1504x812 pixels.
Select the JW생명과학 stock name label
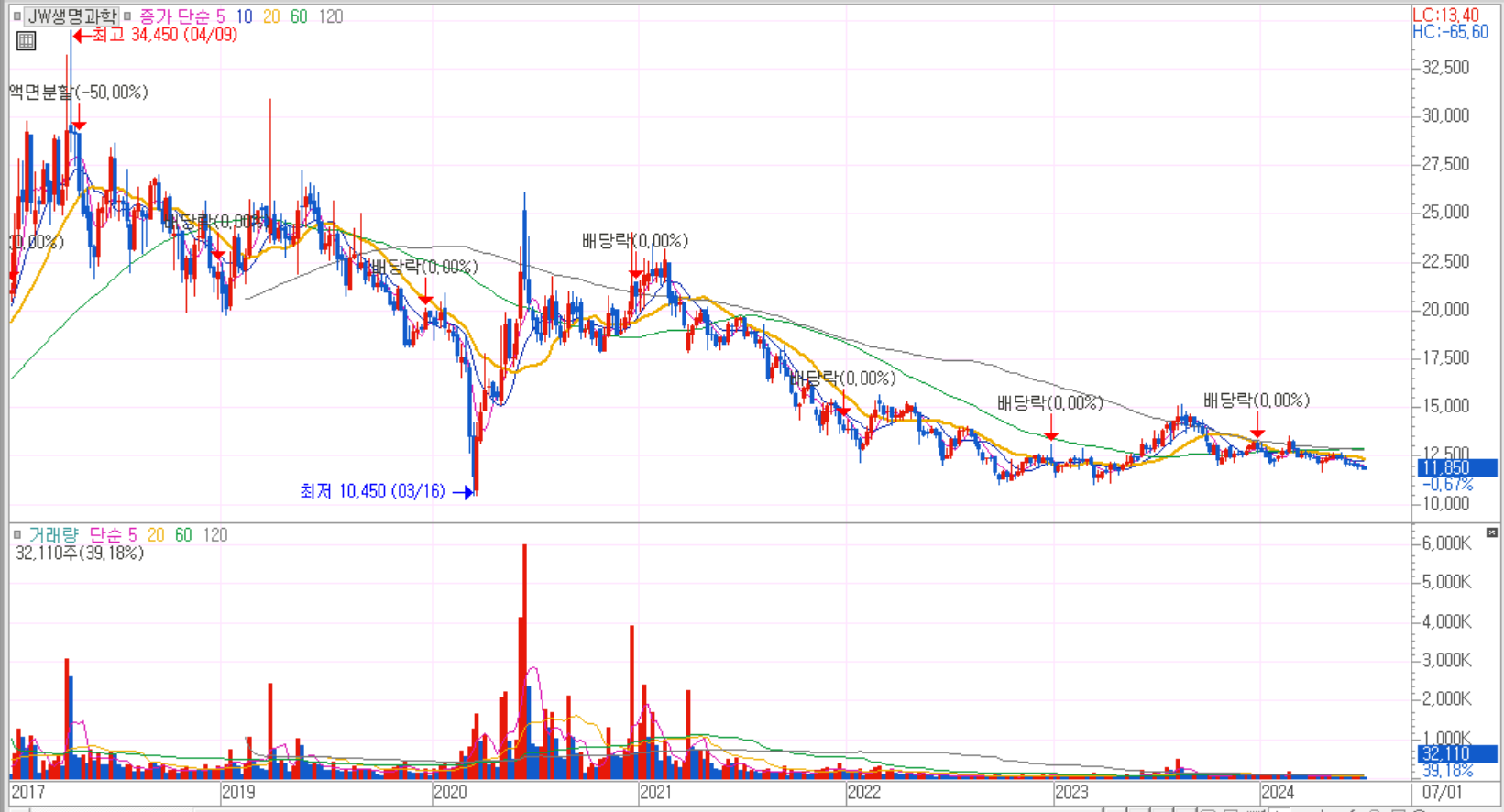(72, 16)
